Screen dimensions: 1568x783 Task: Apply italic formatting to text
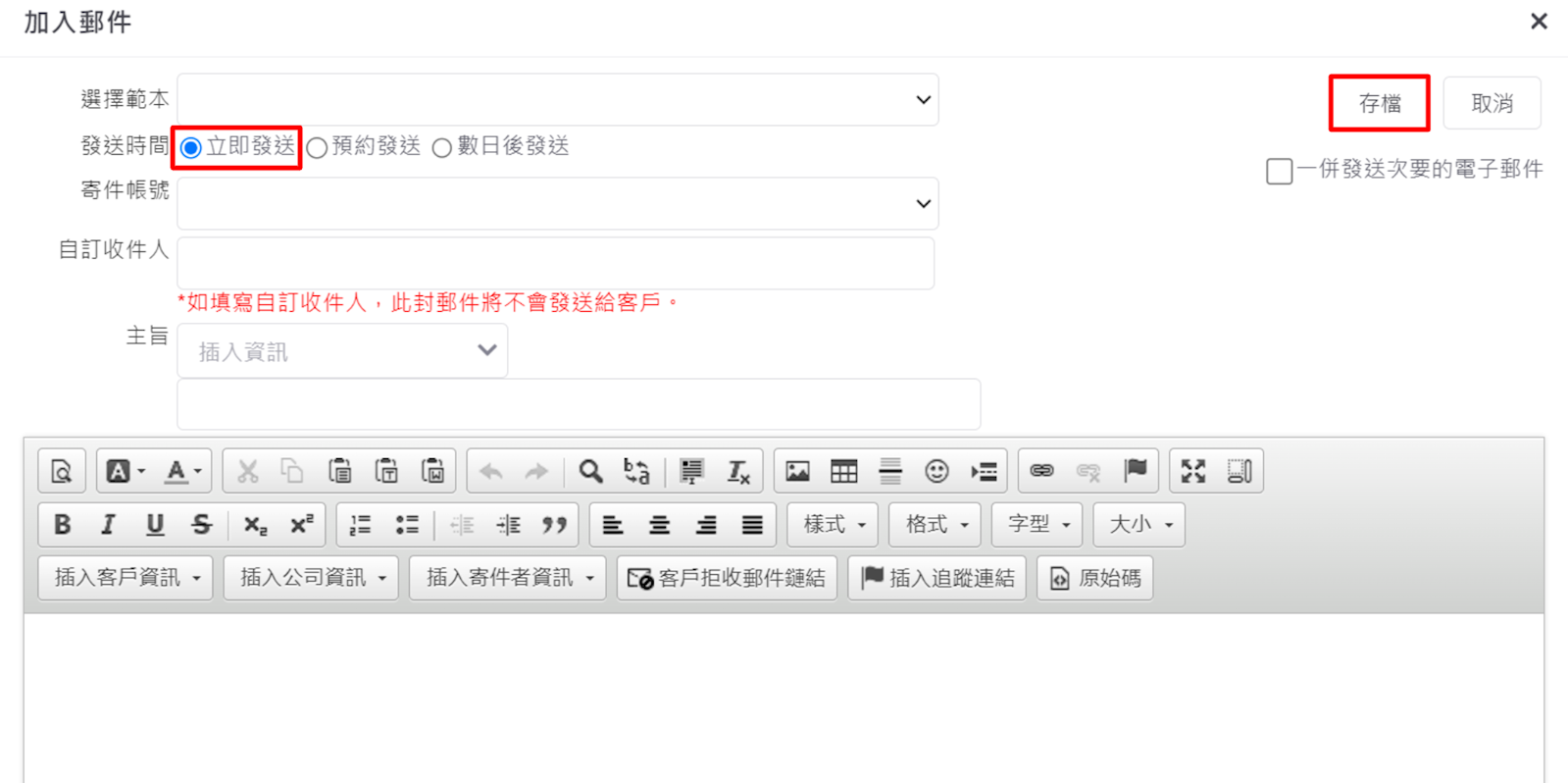108,525
